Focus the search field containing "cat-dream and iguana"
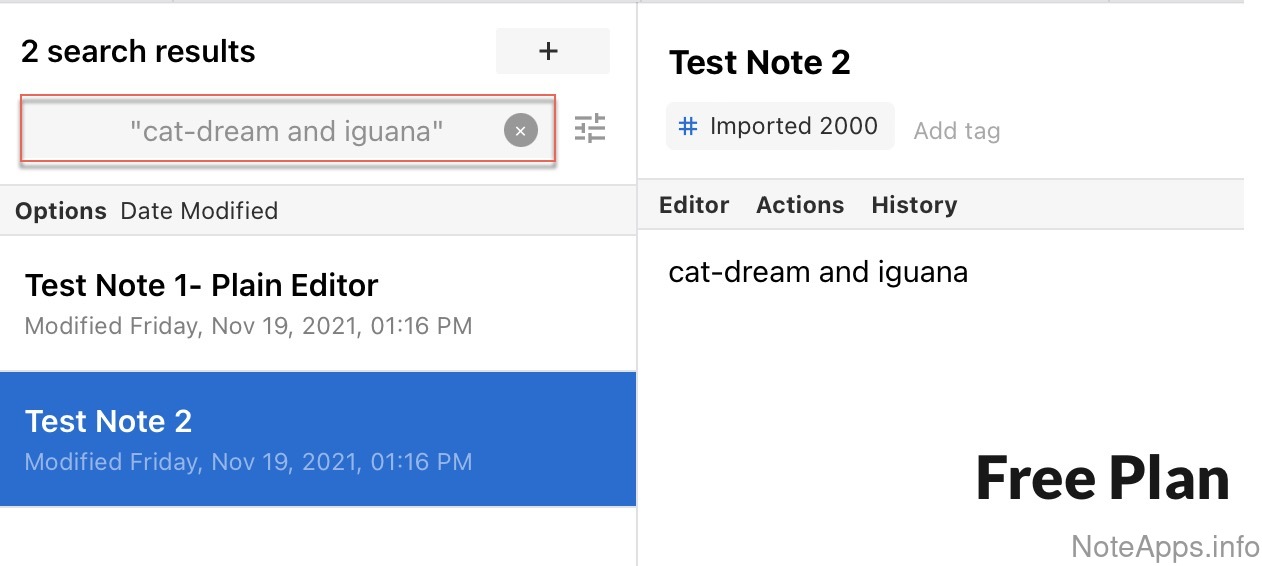 pyautogui.click(x=286, y=130)
